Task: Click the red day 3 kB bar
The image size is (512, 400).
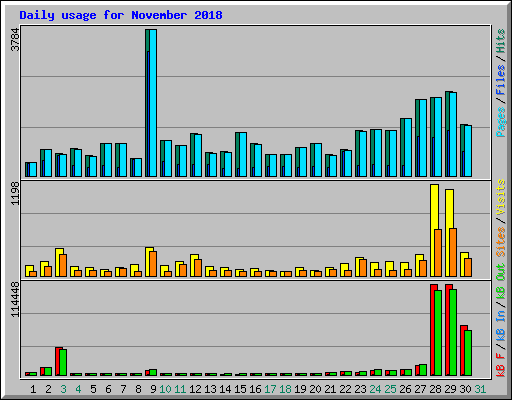Action: point(57,361)
